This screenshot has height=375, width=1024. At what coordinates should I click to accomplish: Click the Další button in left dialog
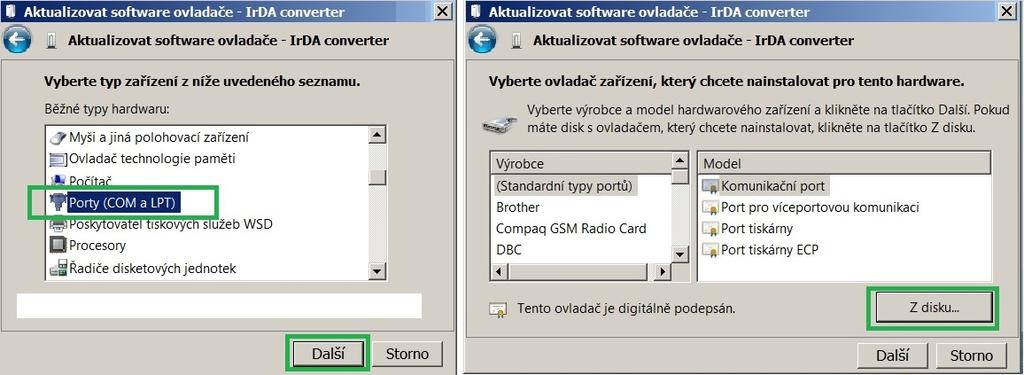[328, 354]
